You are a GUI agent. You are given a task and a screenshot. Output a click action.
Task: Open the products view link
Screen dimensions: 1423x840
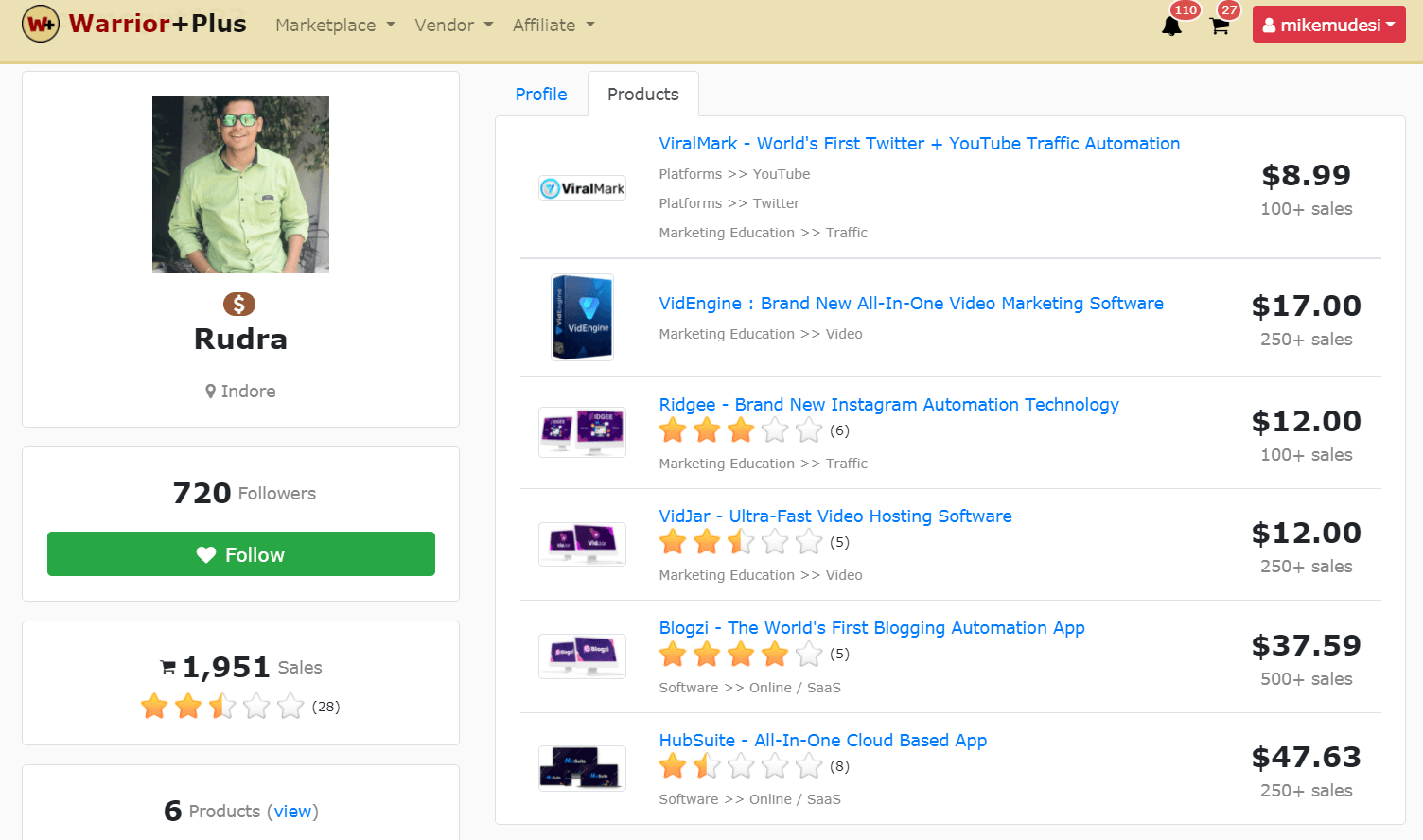pos(292,812)
